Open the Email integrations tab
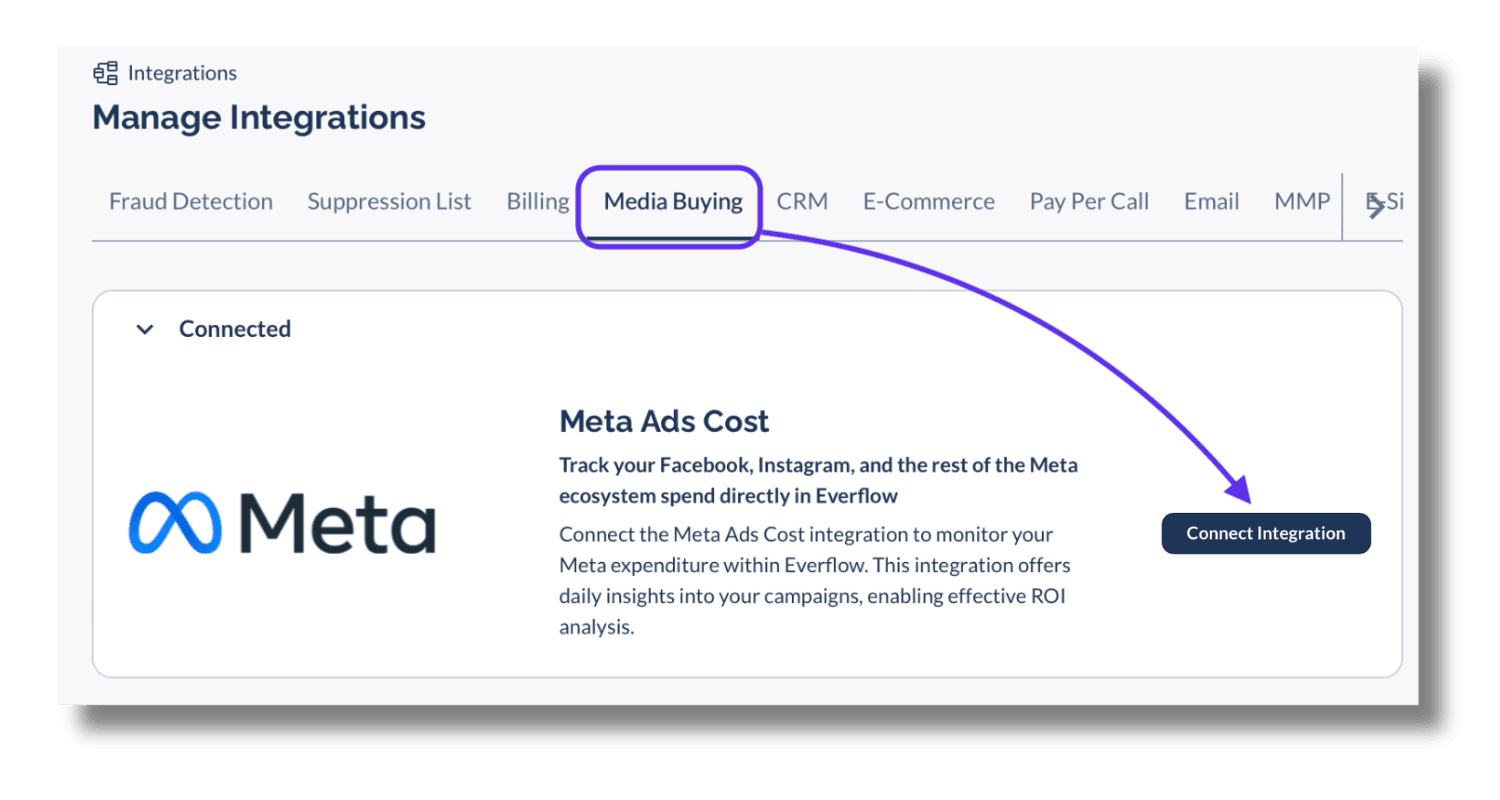This screenshot has height=800, width=1500. tap(1212, 202)
